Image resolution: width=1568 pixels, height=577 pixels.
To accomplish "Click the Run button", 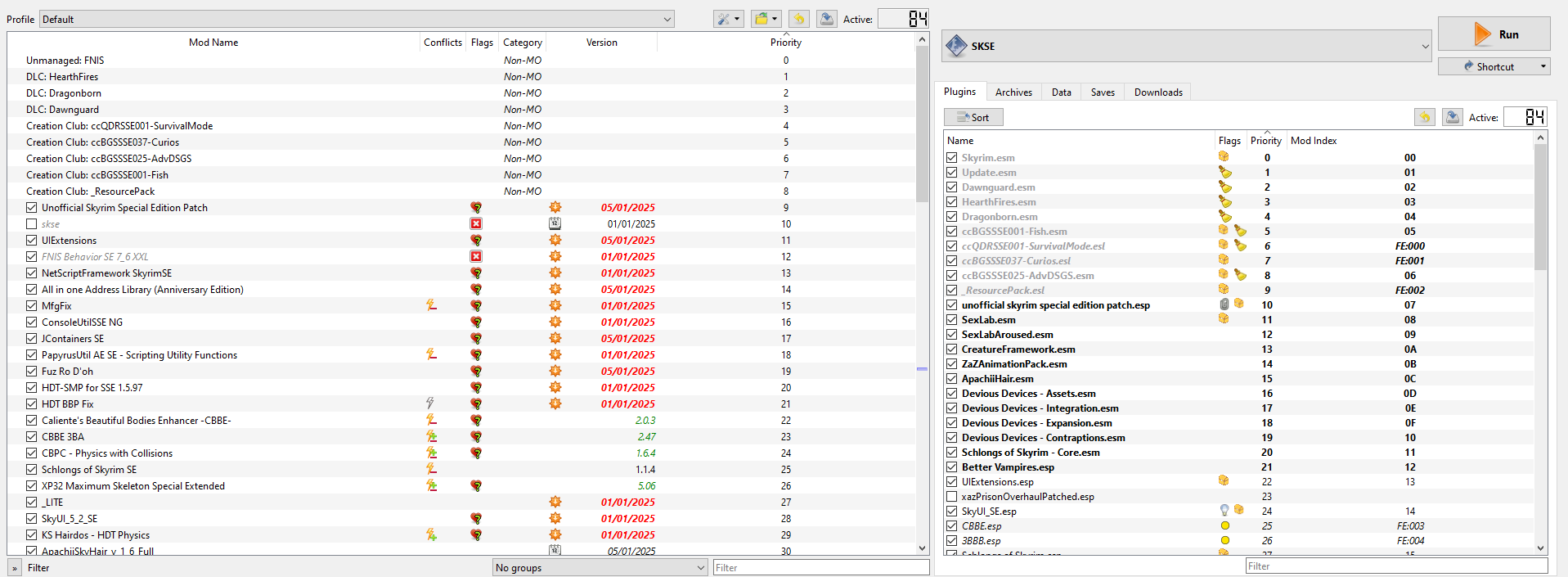I will click(x=1494, y=34).
